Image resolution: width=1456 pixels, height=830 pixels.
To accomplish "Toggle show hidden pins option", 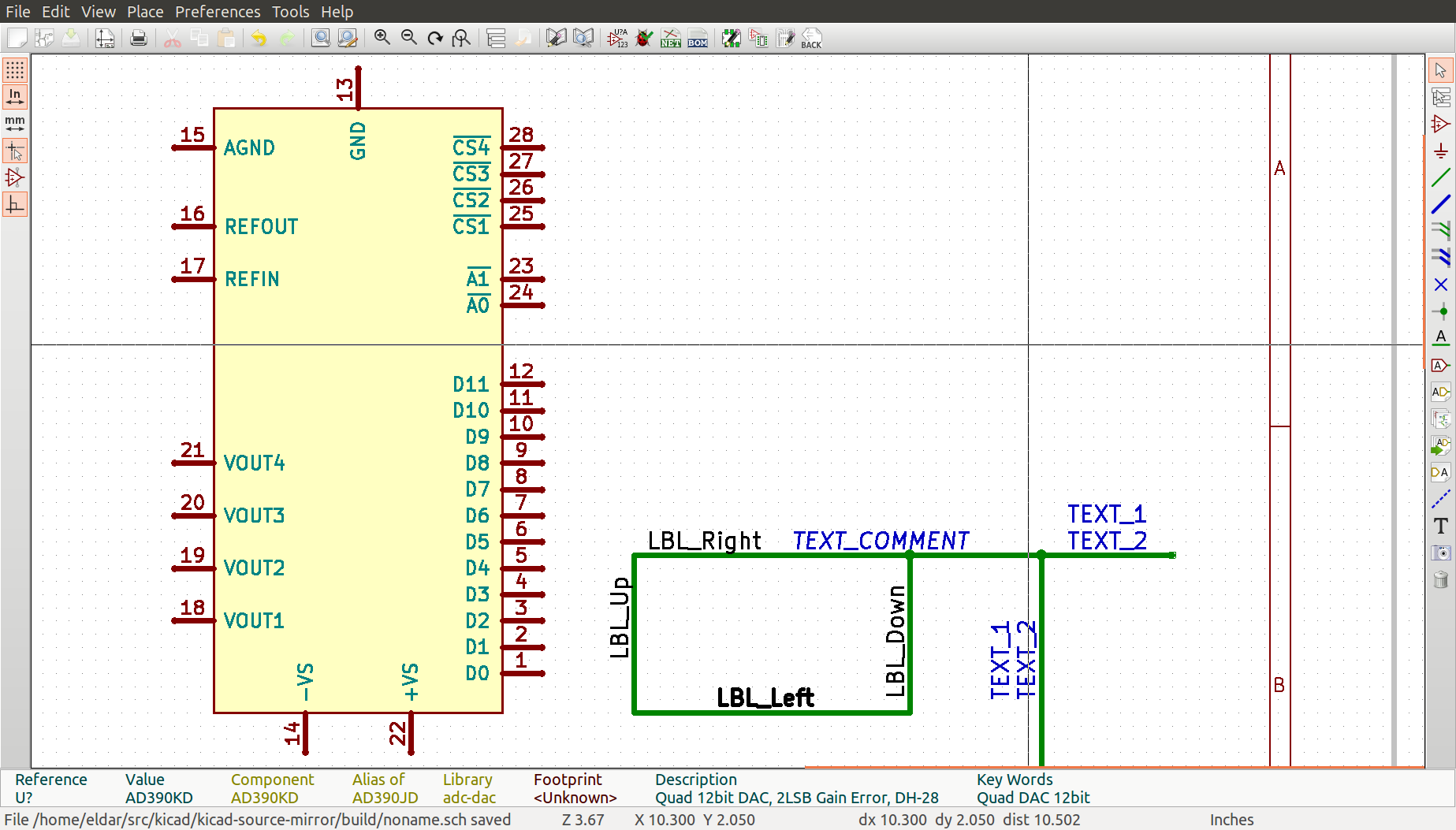I will (x=15, y=177).
